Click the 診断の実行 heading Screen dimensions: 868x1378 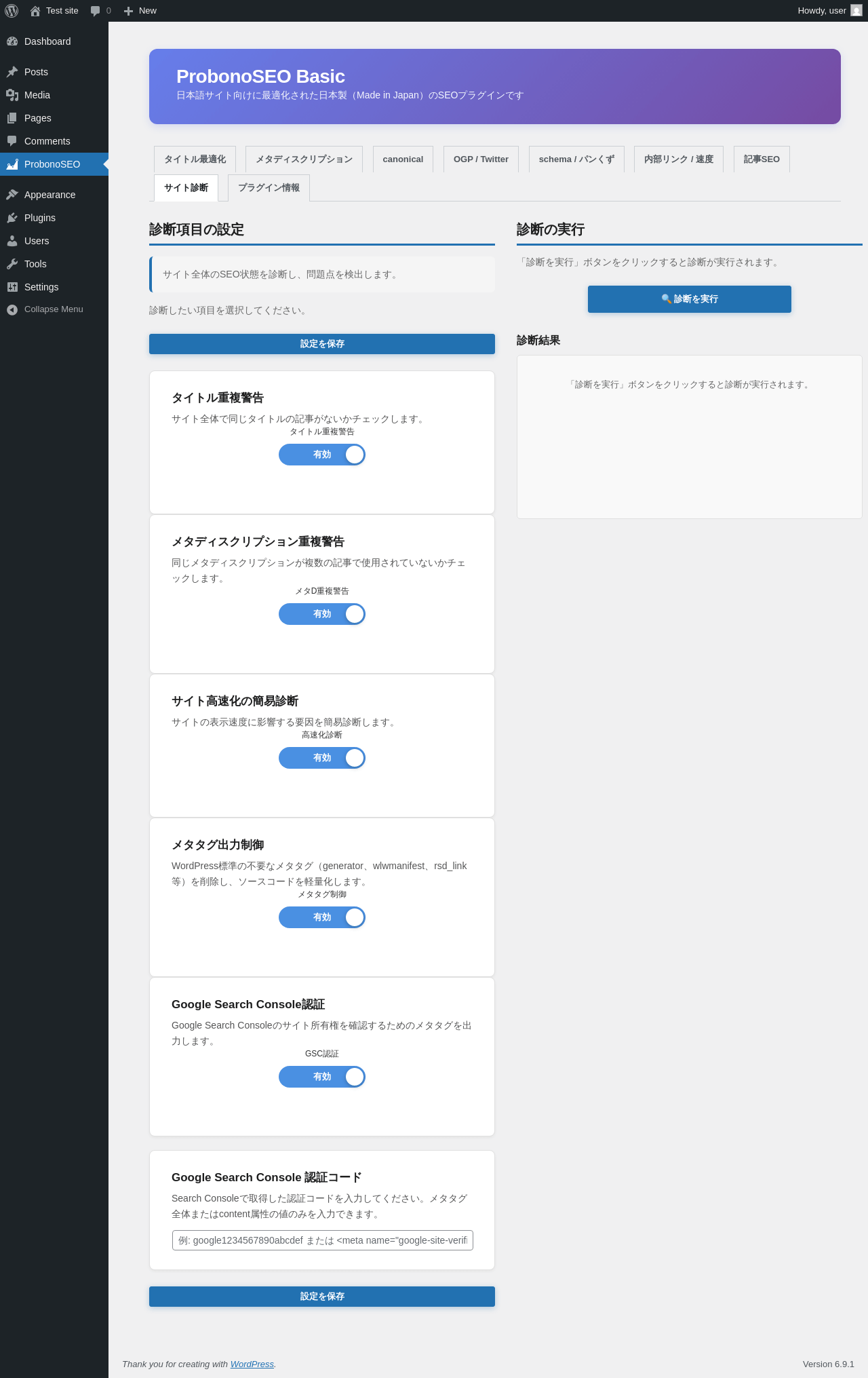551,229
